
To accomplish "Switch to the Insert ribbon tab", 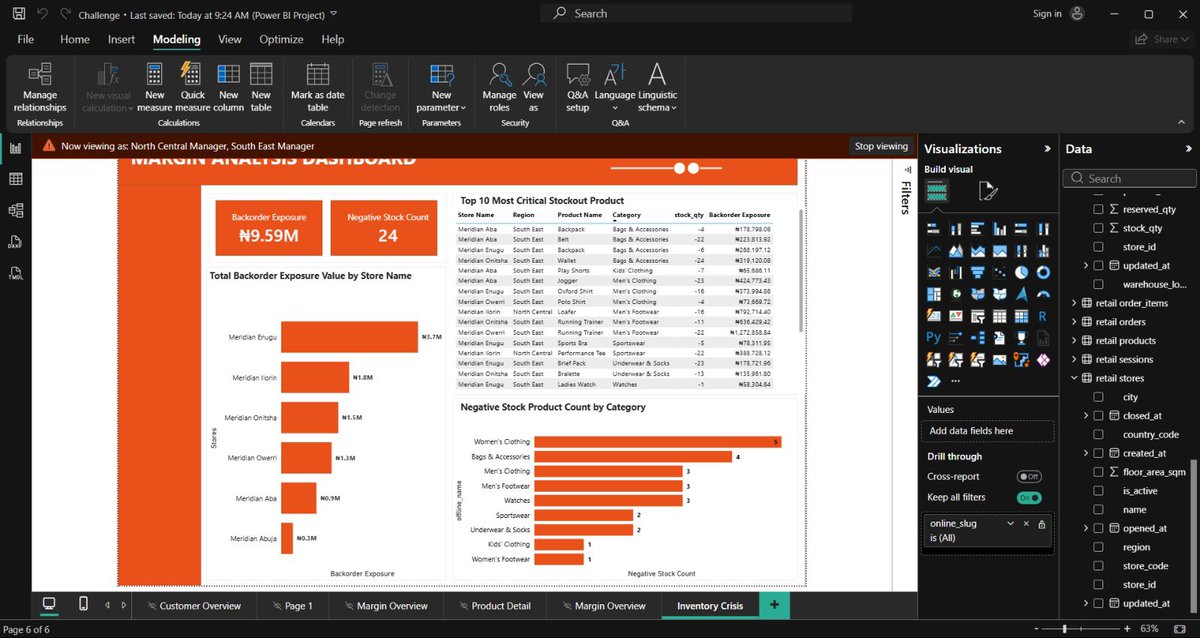I will [122, 40].
